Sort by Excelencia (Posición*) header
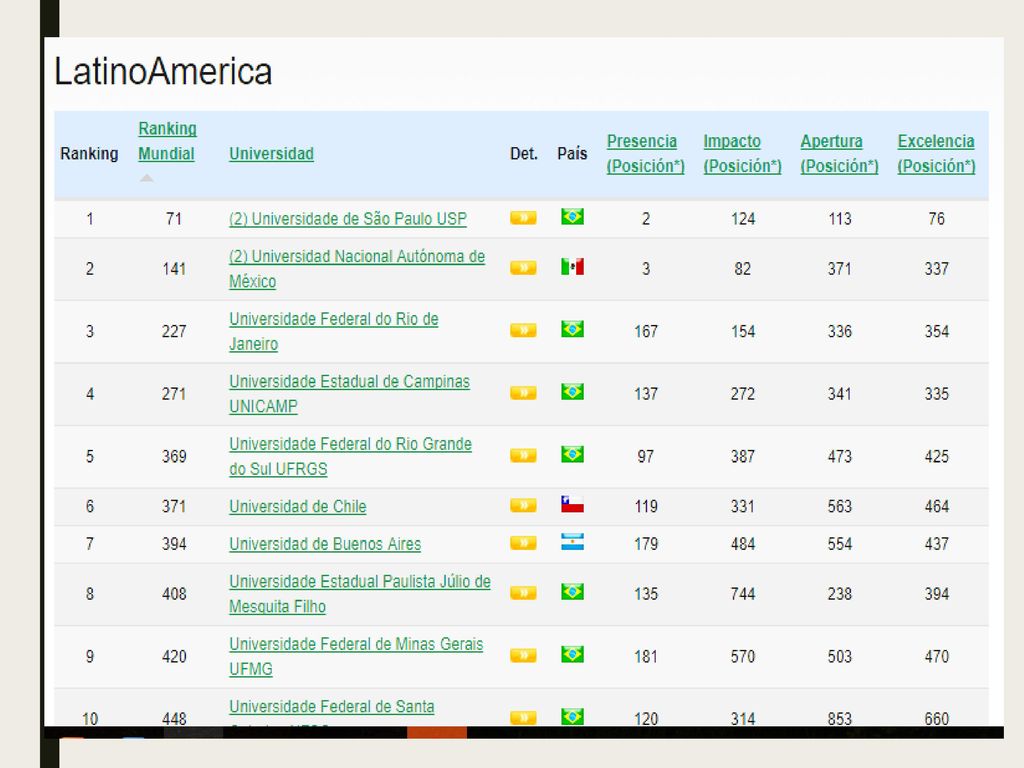Viewport: 1024px width, 768px height. (x=936, y=153)
